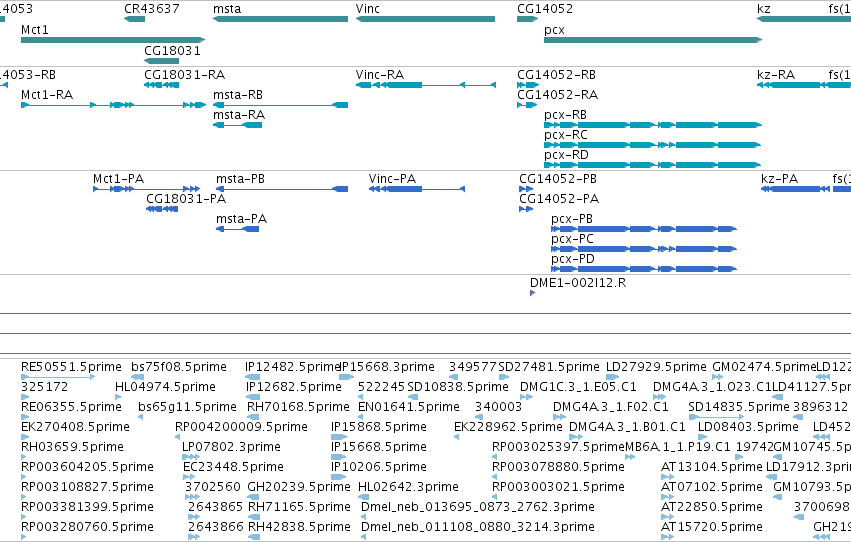Select the Dmel_neb_011108_0880_3214.3prime label
Viewport: 851px width, 542px height.
[478, 527]
